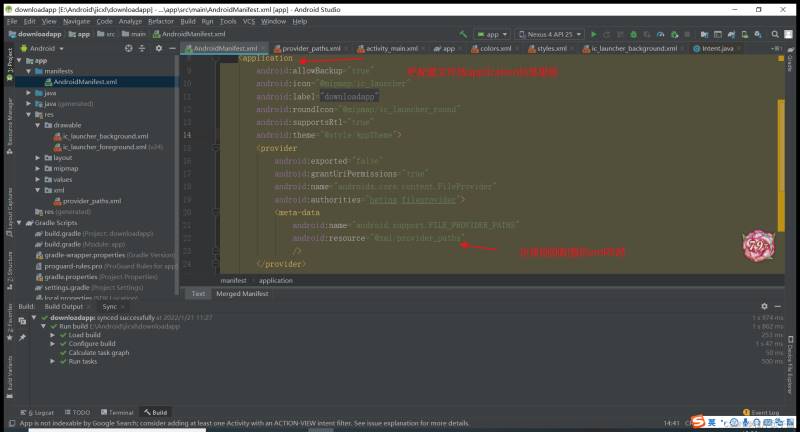
Task: Open Search Everywhere magnifier icon
Action: click(x=775, y=34)
